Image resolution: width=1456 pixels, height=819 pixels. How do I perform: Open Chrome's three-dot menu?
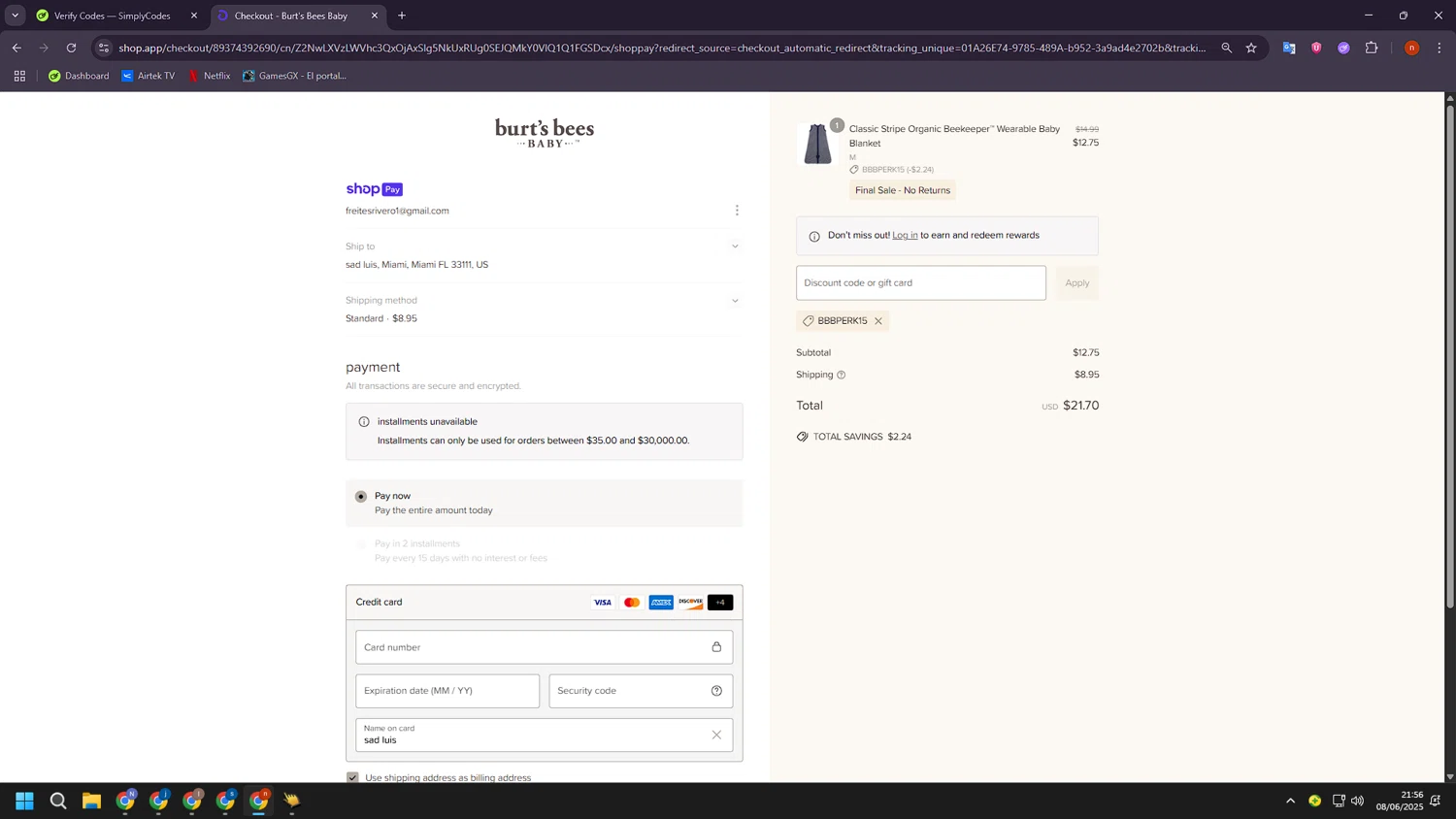[1439, 48]
